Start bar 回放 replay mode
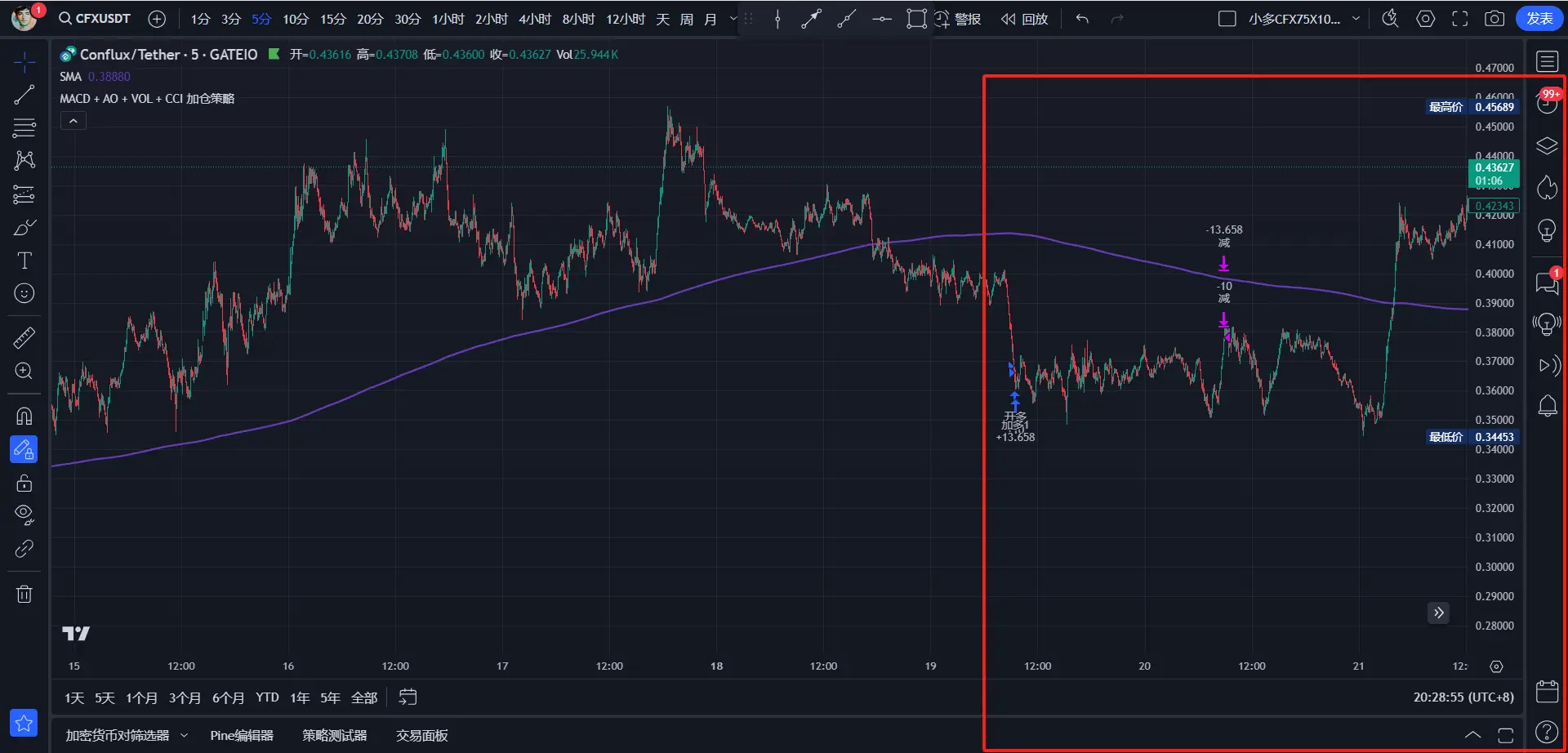The height and width of the screenshot is (753, 1568). pos(1024,19)
